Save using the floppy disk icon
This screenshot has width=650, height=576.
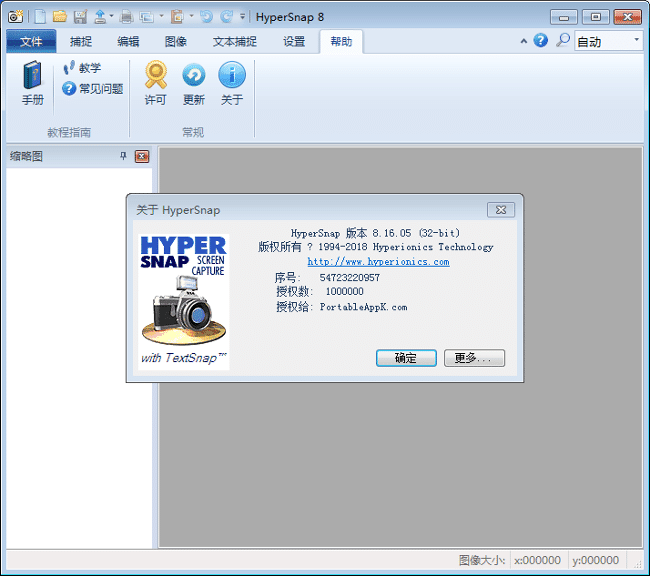point(80,17)
